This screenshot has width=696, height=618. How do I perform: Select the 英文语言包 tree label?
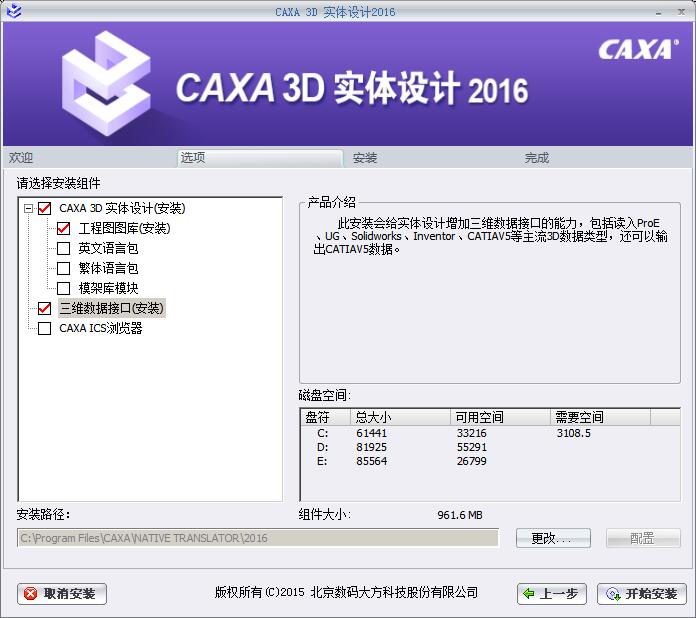[108, 248]
